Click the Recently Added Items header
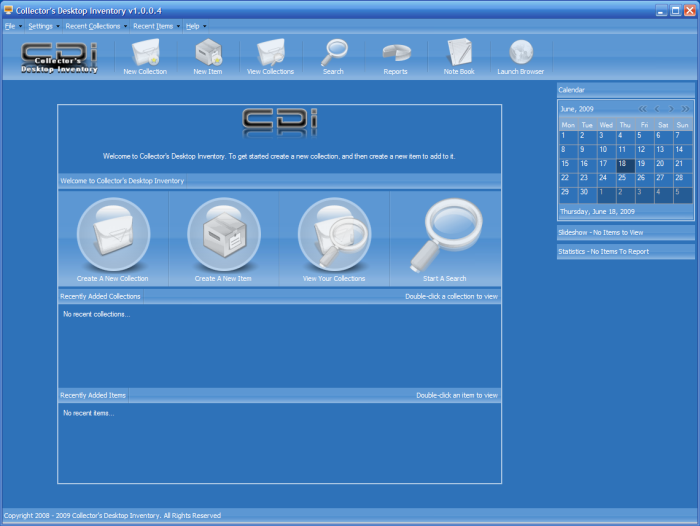Screen dimensions: 700x526 (x=93, y=395)
